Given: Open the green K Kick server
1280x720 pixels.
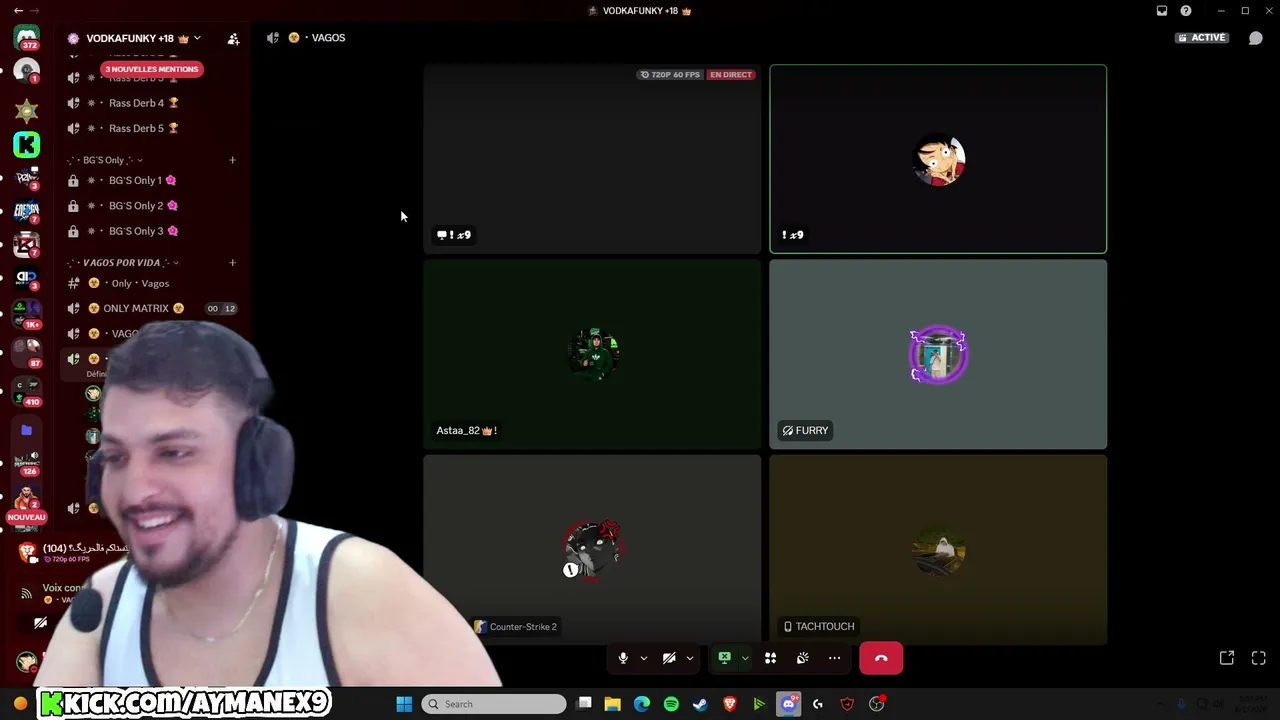Looking at the screenshot, I should pyautogui.click(x=27, y=144).
